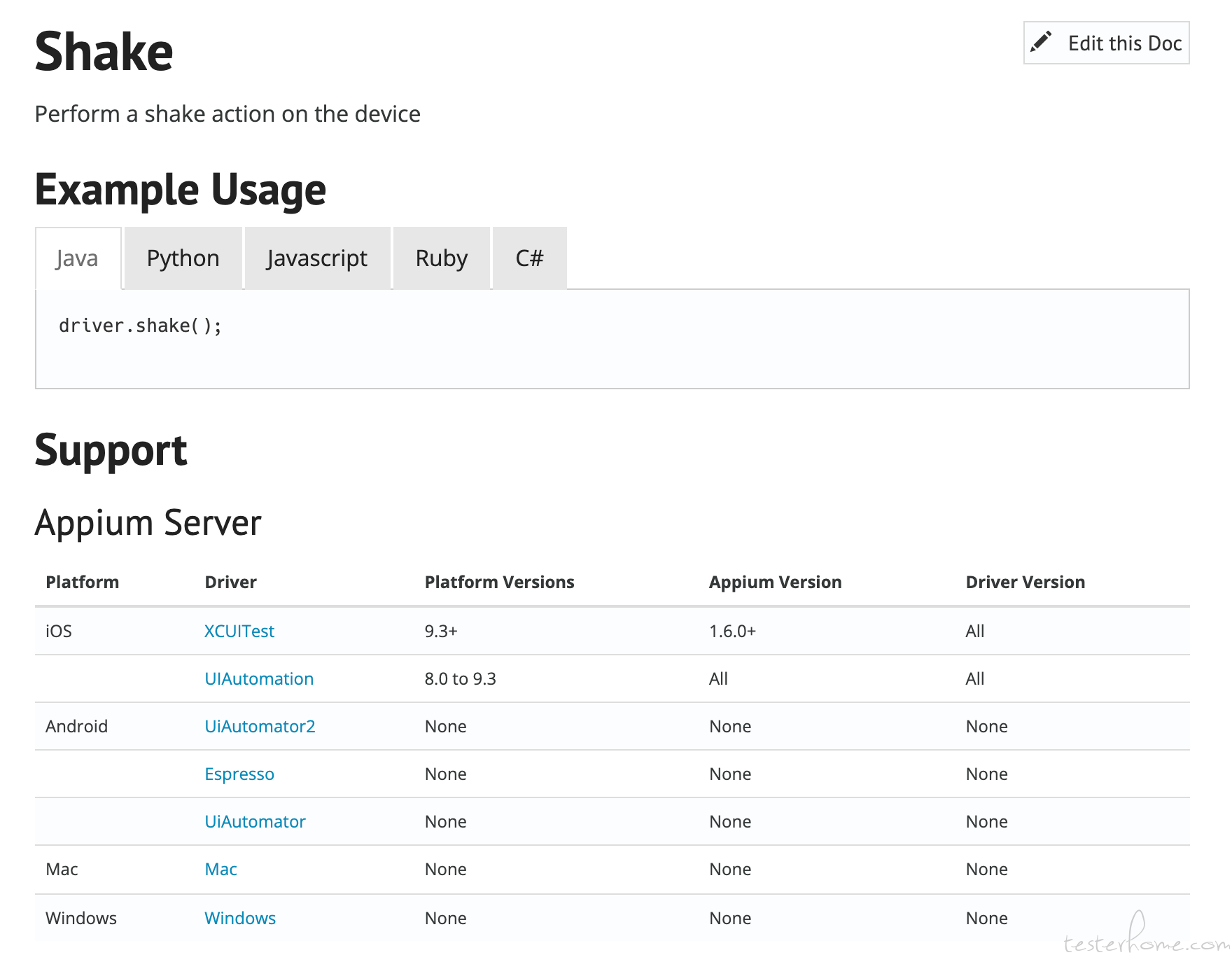The width and height of the screenshot is (1232, 969).
Task: Click the 8.0 to 9.3 cell
Action: (x=460, y=678)
